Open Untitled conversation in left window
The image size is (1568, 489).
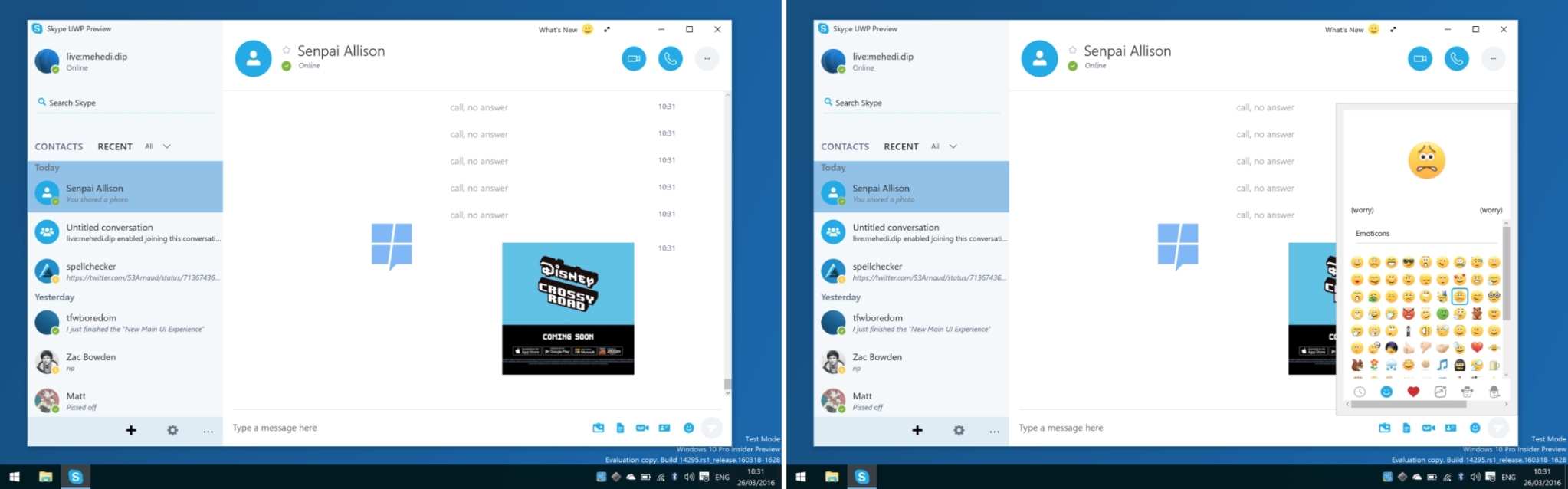point(125,231)
